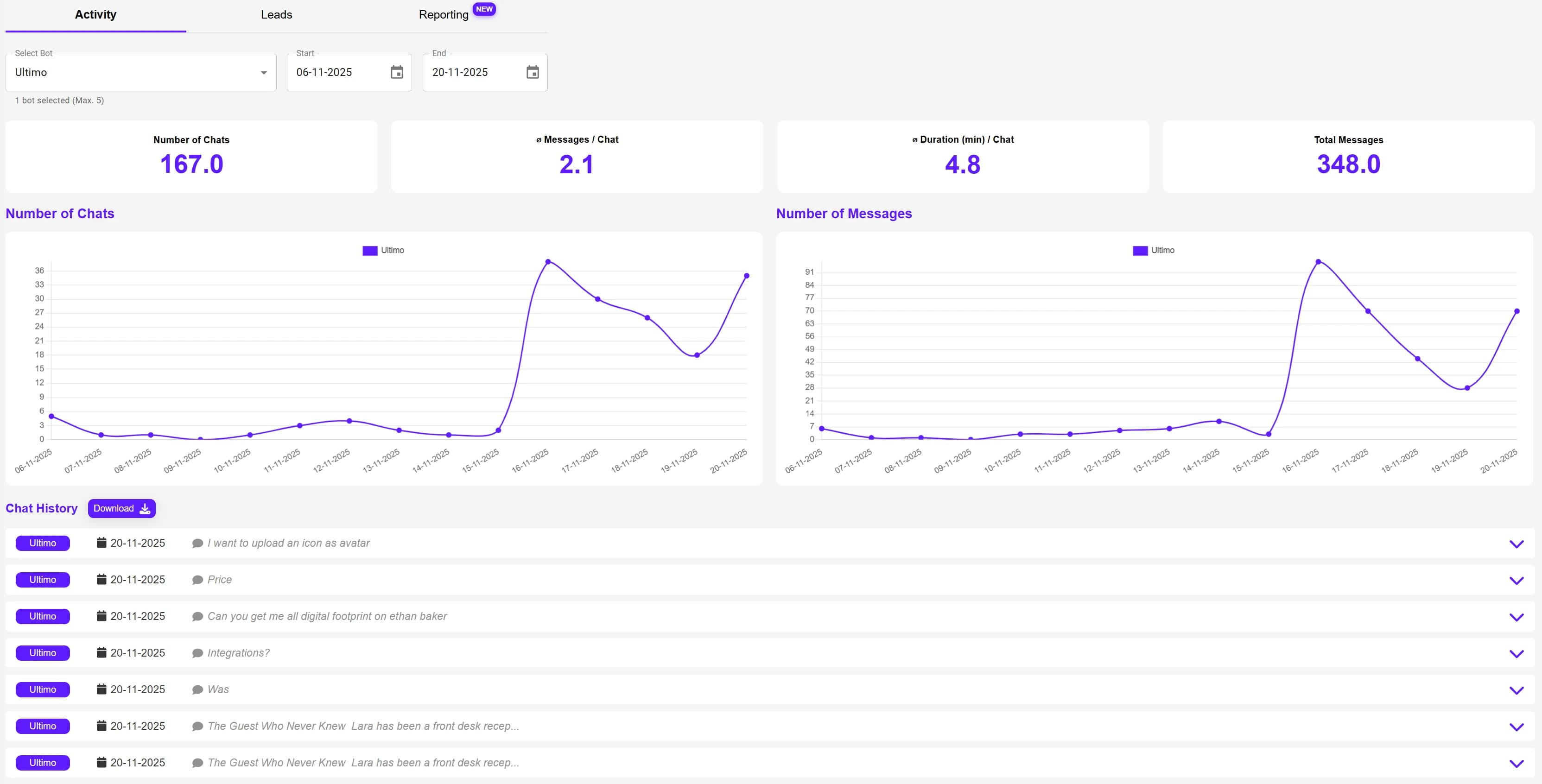The image size is (1542, 784).
Task: Toggle the Ultimo series in Number of Chats chart
Action: (383, 250)
